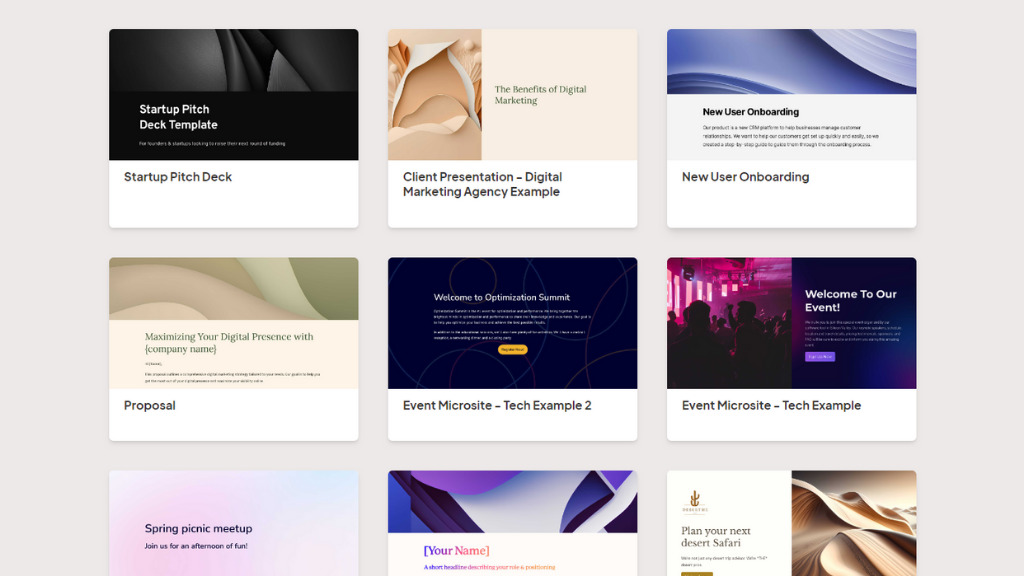Open the Startup Pitch Deck template thumbnail

point(234,95)
